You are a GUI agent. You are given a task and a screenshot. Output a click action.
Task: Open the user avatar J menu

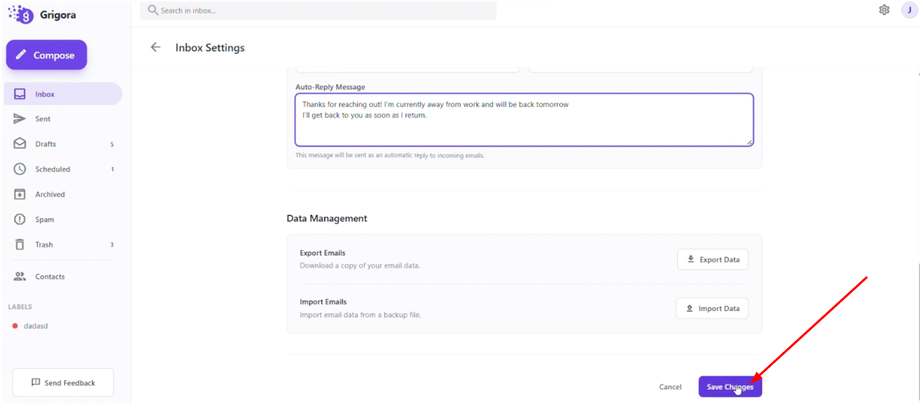908,10
